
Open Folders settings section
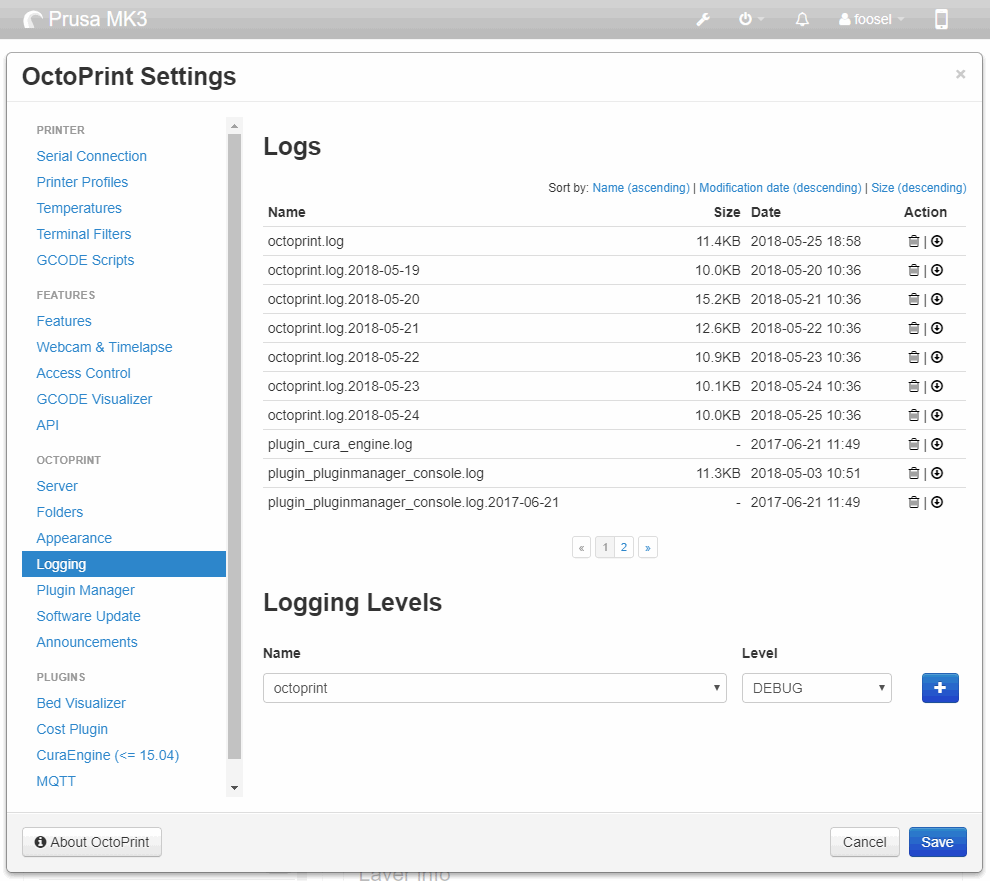60,512
